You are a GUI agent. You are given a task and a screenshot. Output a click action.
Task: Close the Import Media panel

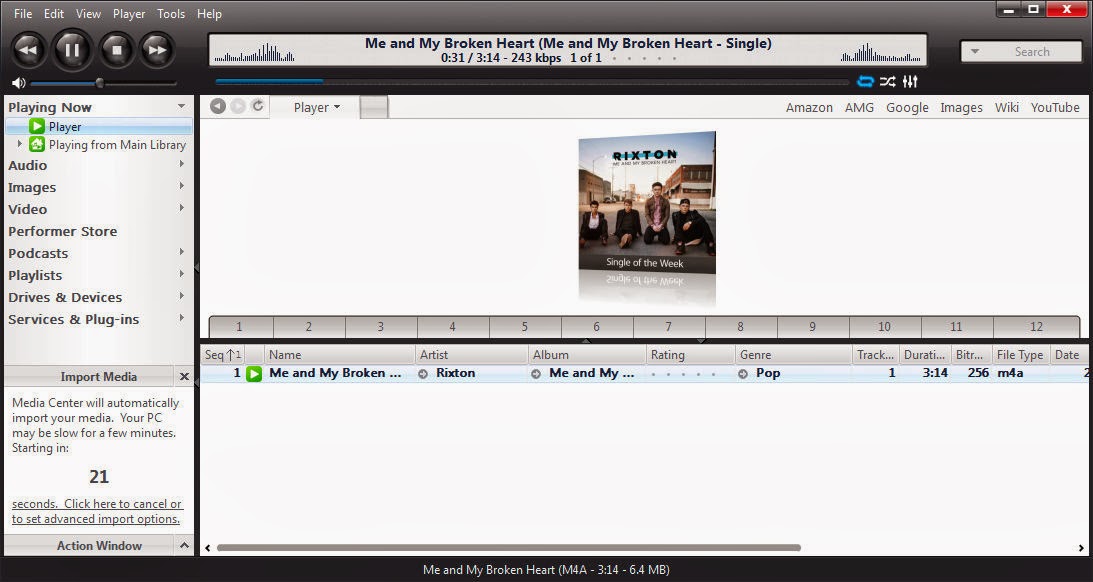coord(184,376)
